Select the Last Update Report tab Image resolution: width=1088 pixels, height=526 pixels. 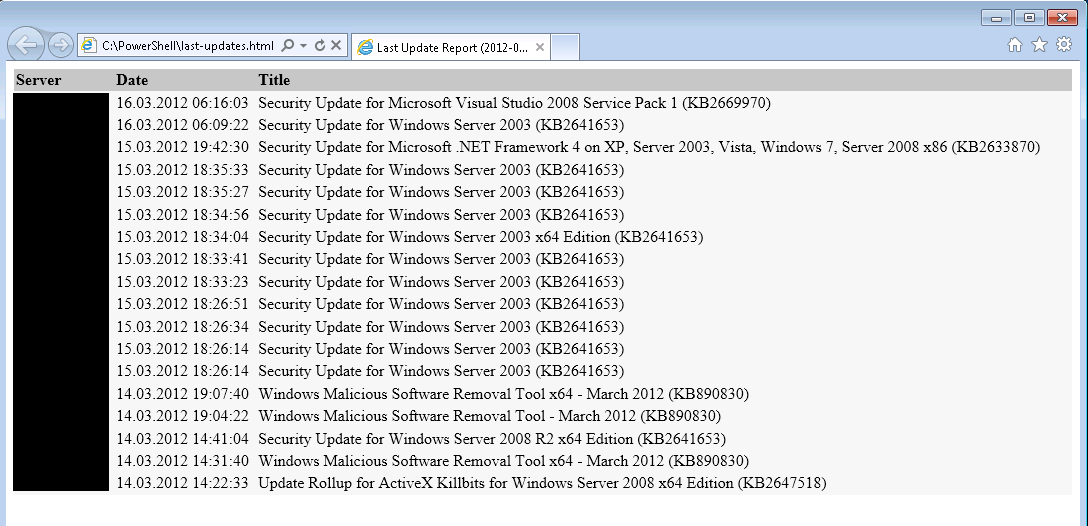point(451,47)
